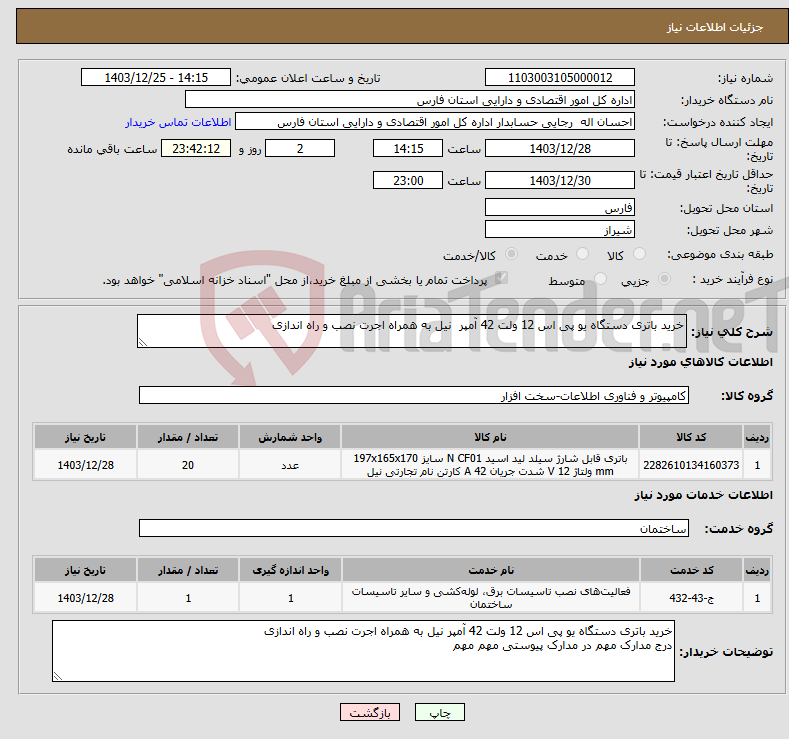The height and width of the screenshot is (739, 789).
Task: Click the delivery city field شیراز
Action: tap(560, 229)
